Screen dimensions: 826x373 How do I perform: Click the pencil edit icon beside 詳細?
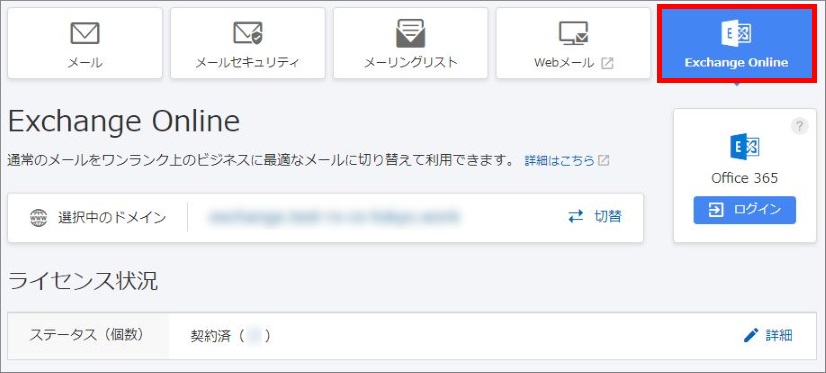pyautogui.click(x=751, y=335)
